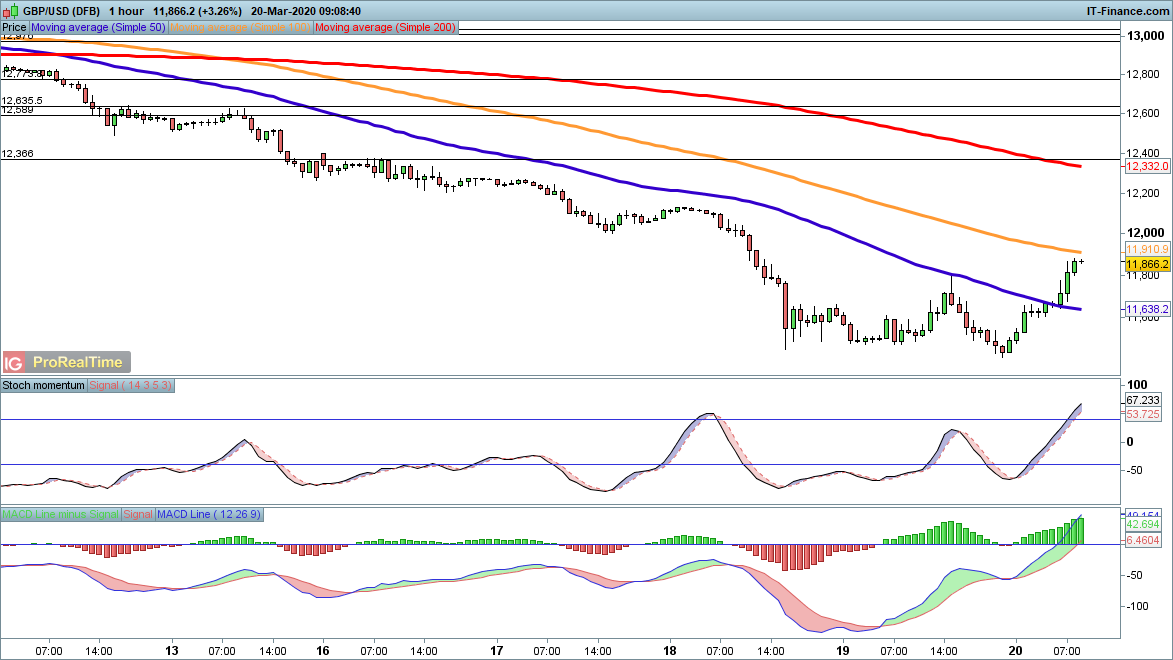Viewport: 1173px width, 660px height.
Task: Open the IT-Finance.com link
Action: click(x=1127, y=11)
